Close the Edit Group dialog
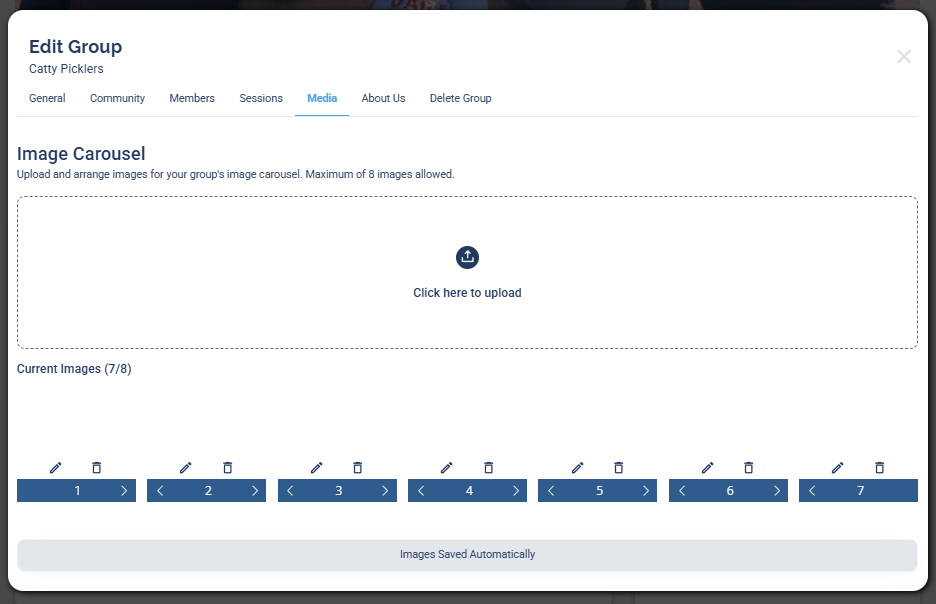 click(x=904, y=57)
